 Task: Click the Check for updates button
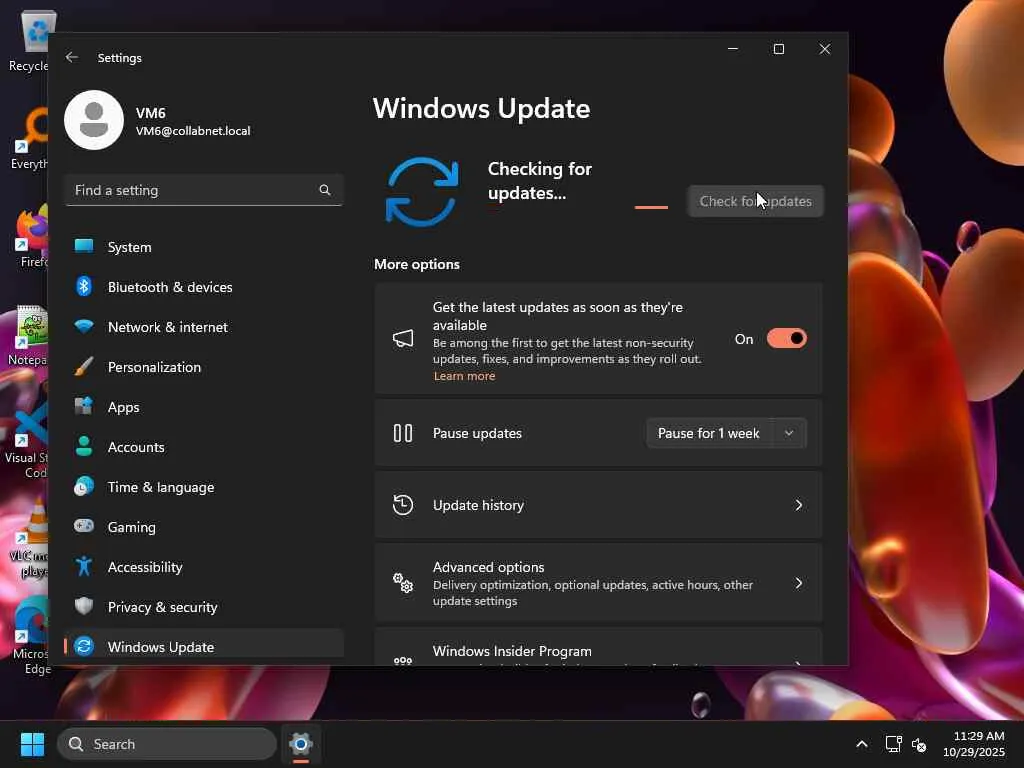point(756,201)
